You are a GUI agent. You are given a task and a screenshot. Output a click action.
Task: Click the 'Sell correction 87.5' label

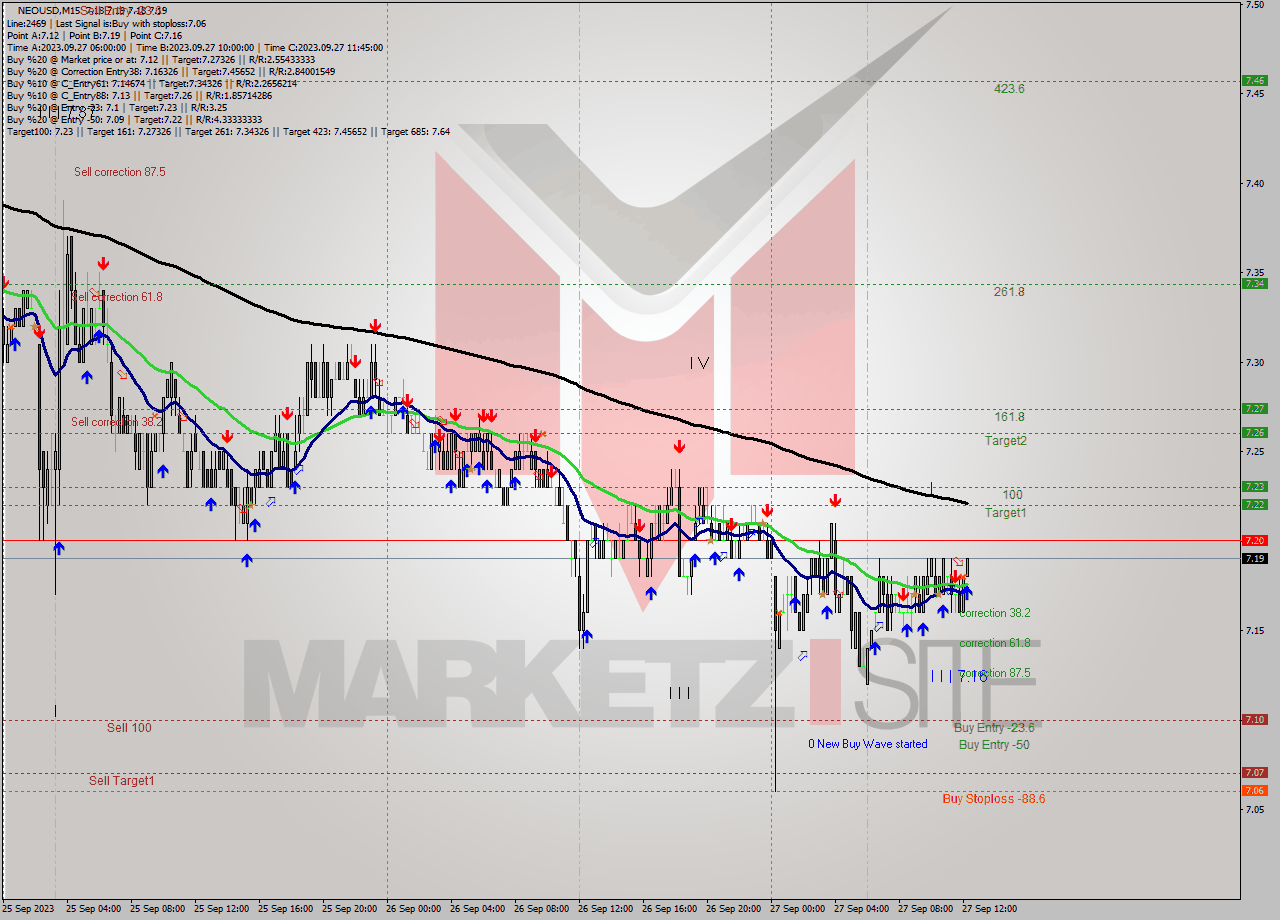pos(120,172)
